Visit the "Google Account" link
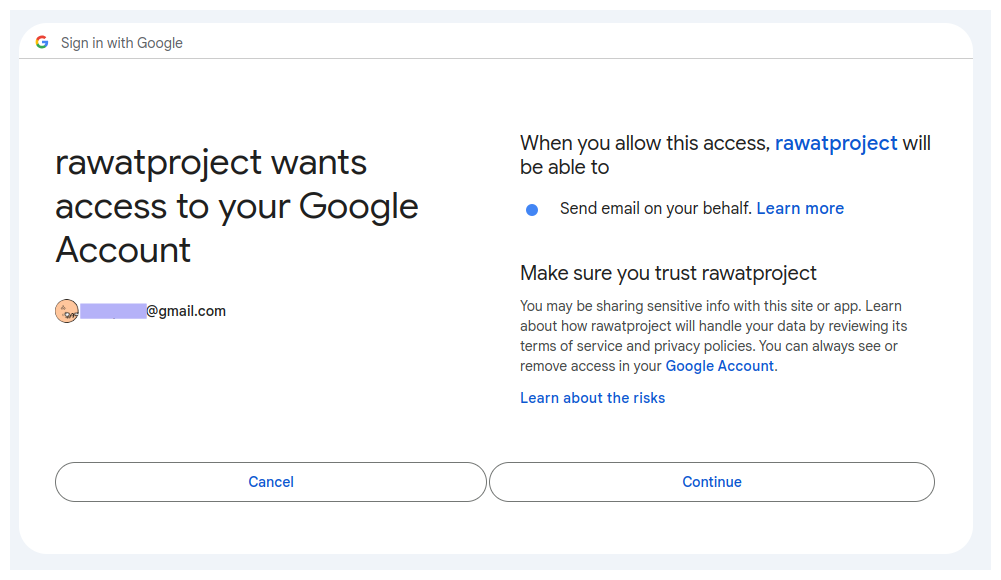 719,366
